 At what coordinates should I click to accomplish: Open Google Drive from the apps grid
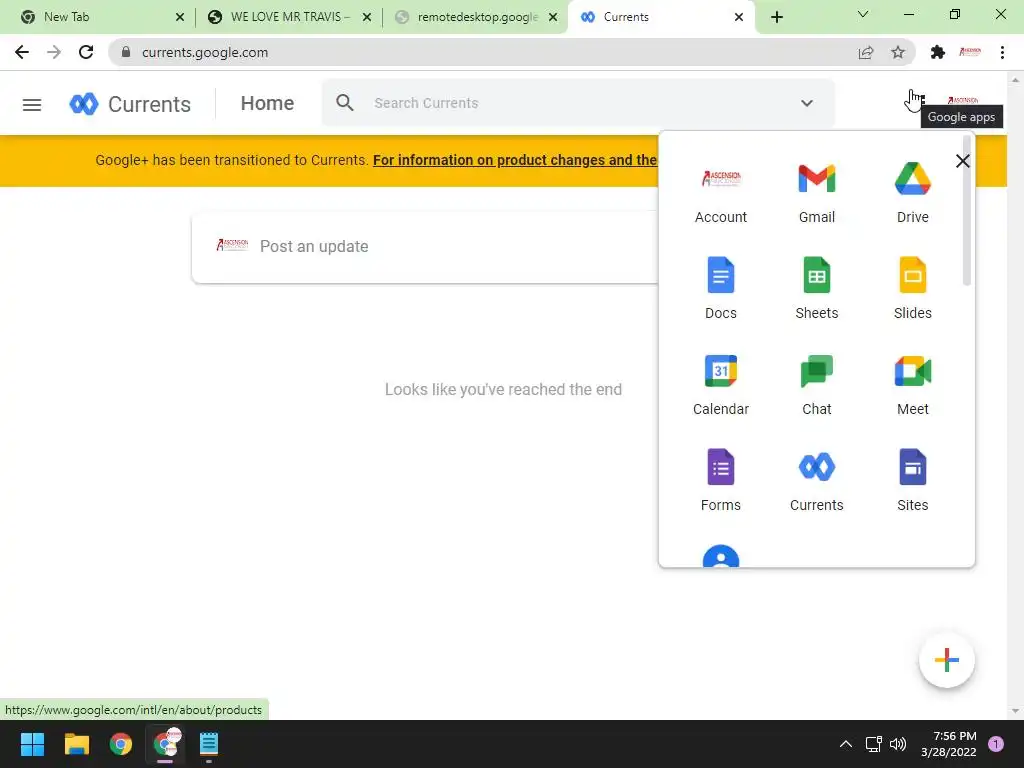point(912,193)
